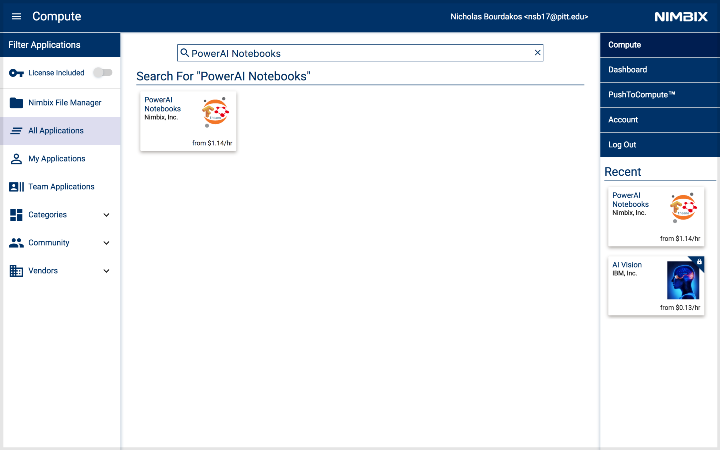Click the All Applications list icon

pyautogui.click(x=17, y=131)
